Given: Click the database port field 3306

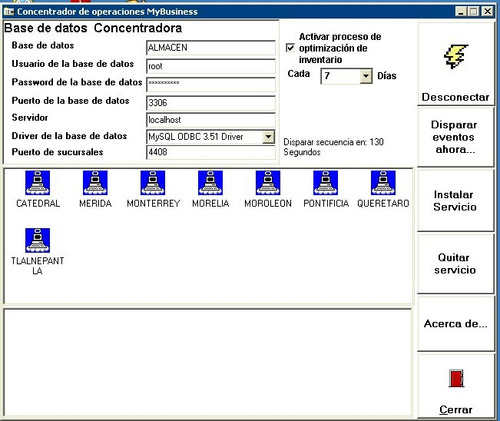Looking at the screenshot, I should coord(211,103).
